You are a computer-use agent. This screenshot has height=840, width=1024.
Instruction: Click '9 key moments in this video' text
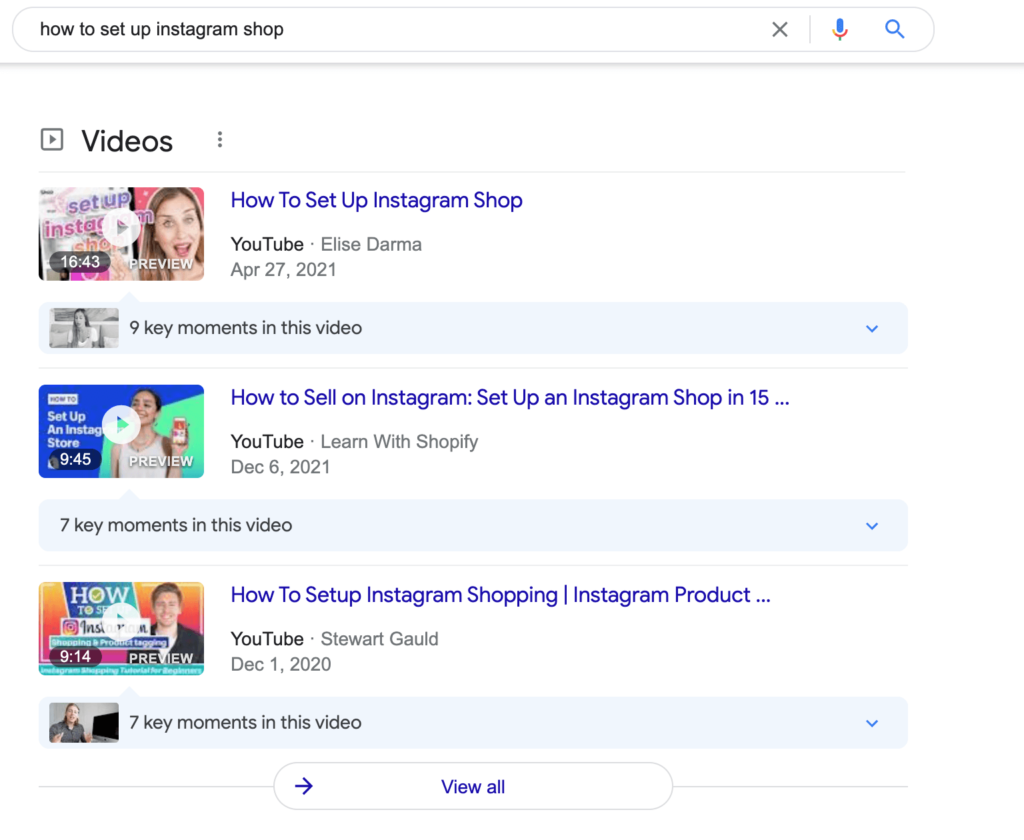point(246,328)
